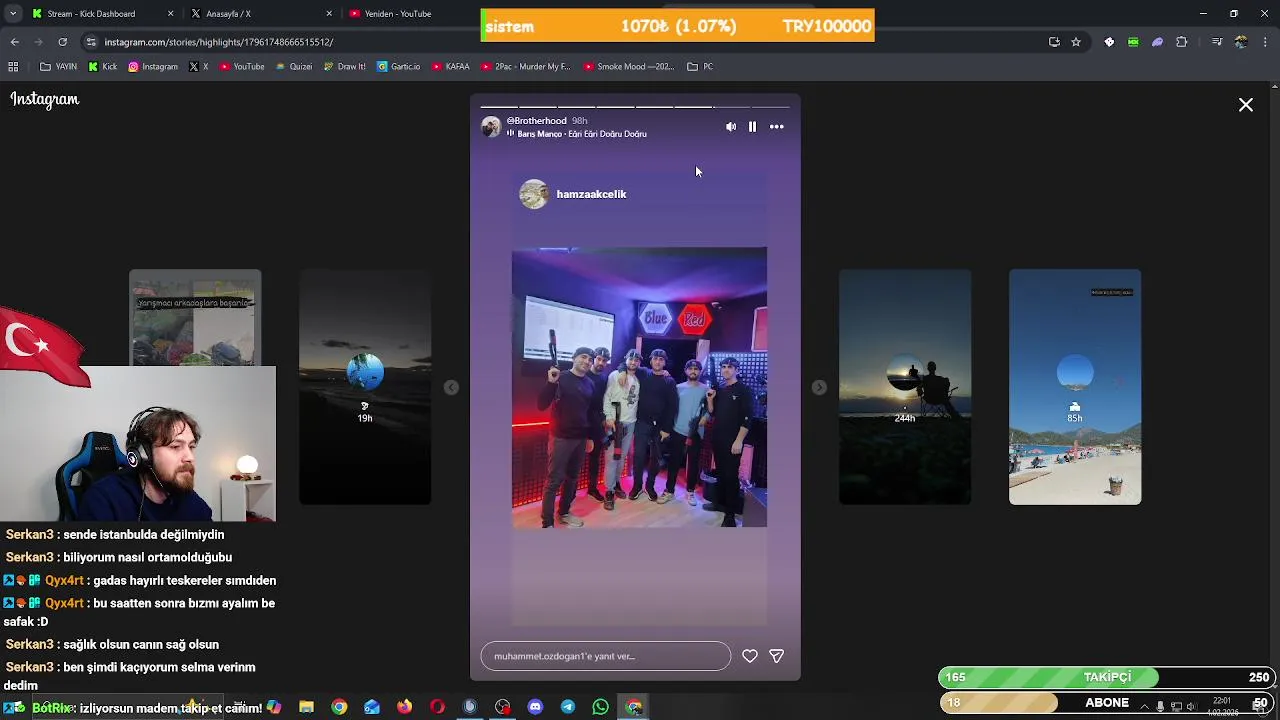Go back in browser history

click(x=15, y=42)
